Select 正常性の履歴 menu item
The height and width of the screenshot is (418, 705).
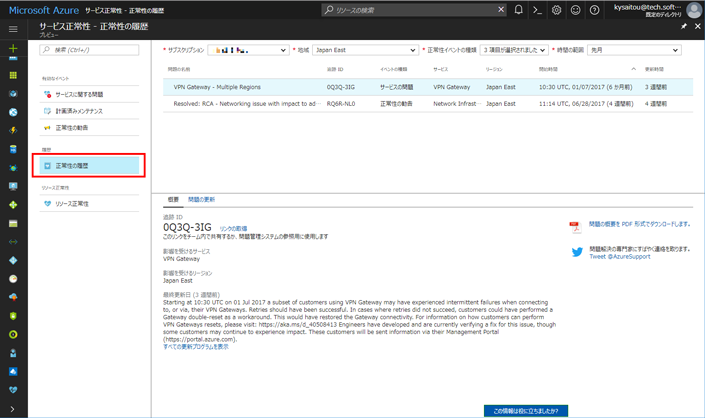[89, 165]
